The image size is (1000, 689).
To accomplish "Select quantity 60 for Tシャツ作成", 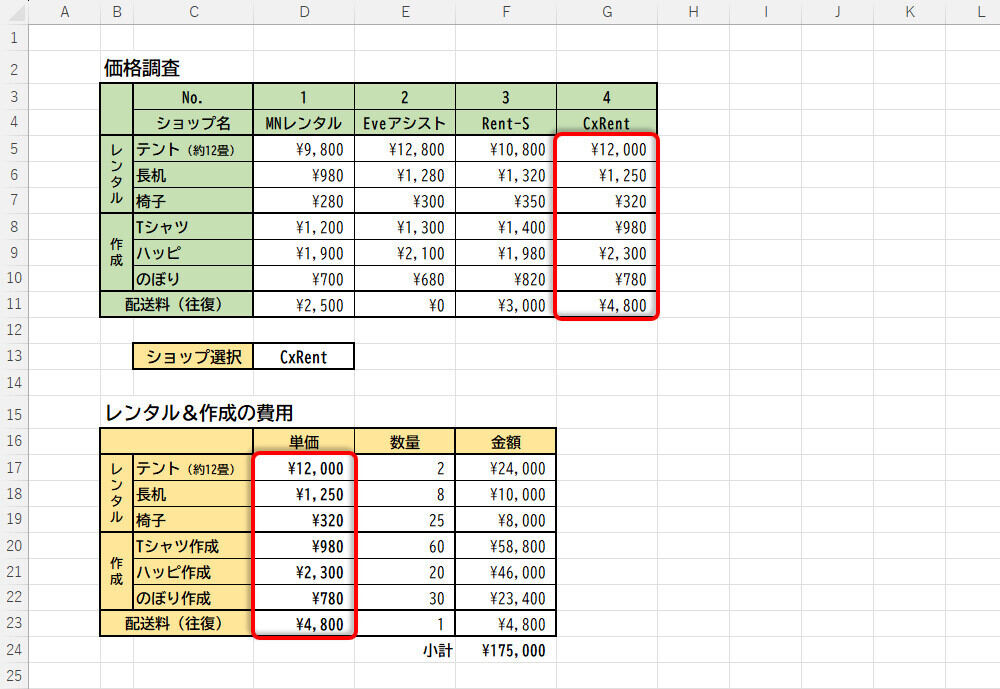I will pyautogui.click(x=405, y=546).
